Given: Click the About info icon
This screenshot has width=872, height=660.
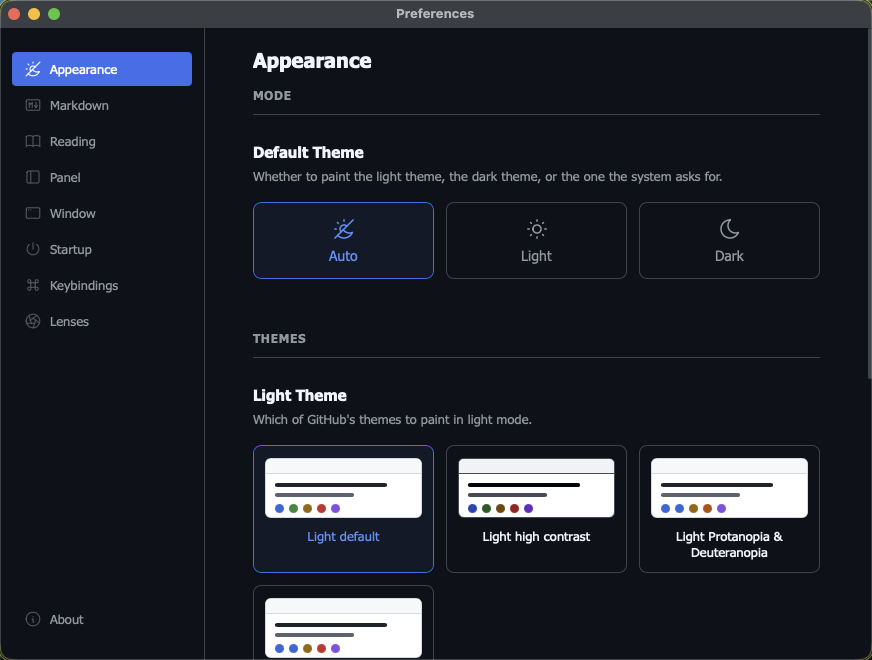Looking at the screenshot, I should tap(33, 619).
